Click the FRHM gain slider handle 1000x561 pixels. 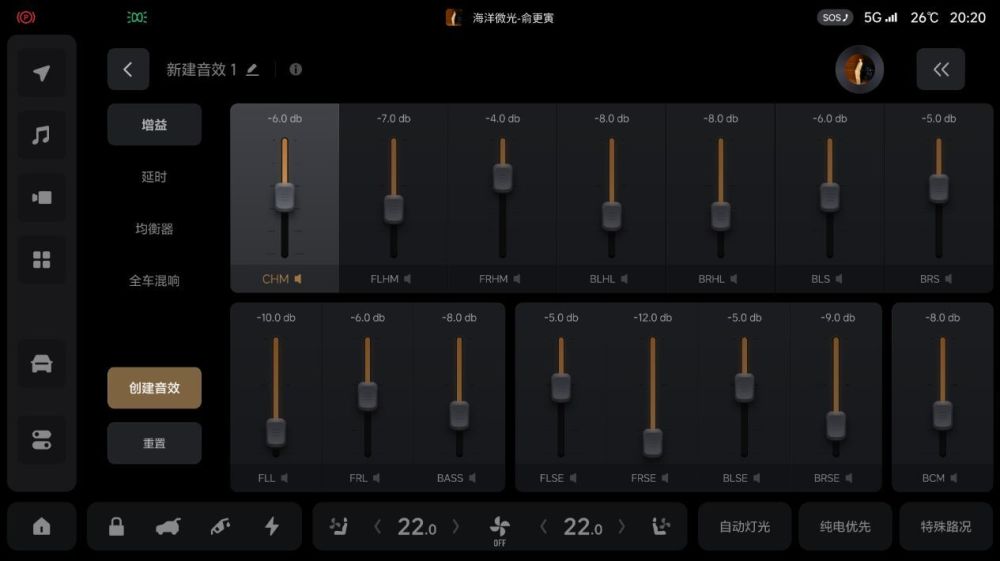click(x=503, y=178)
